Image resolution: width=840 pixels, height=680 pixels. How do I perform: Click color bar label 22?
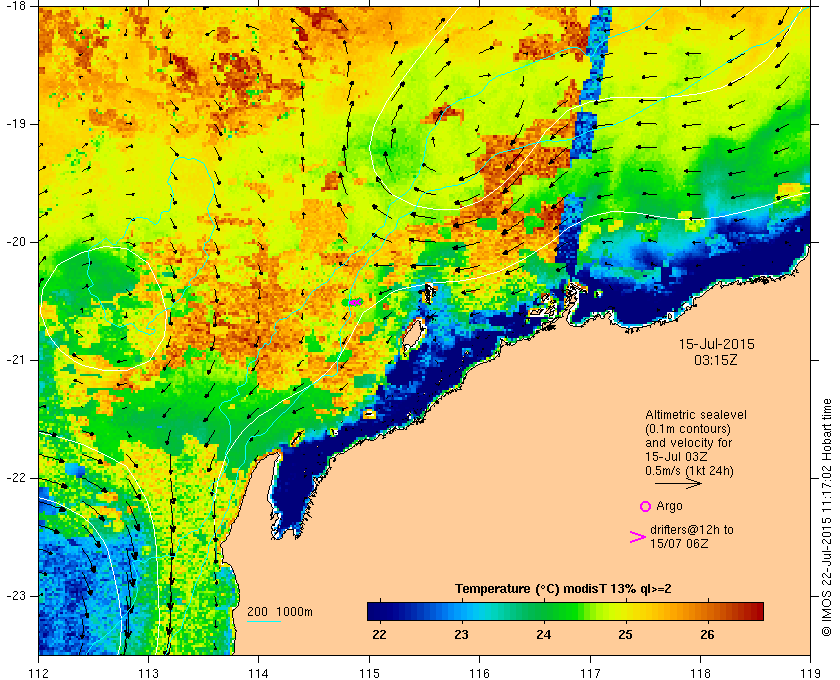click(379, 635)
